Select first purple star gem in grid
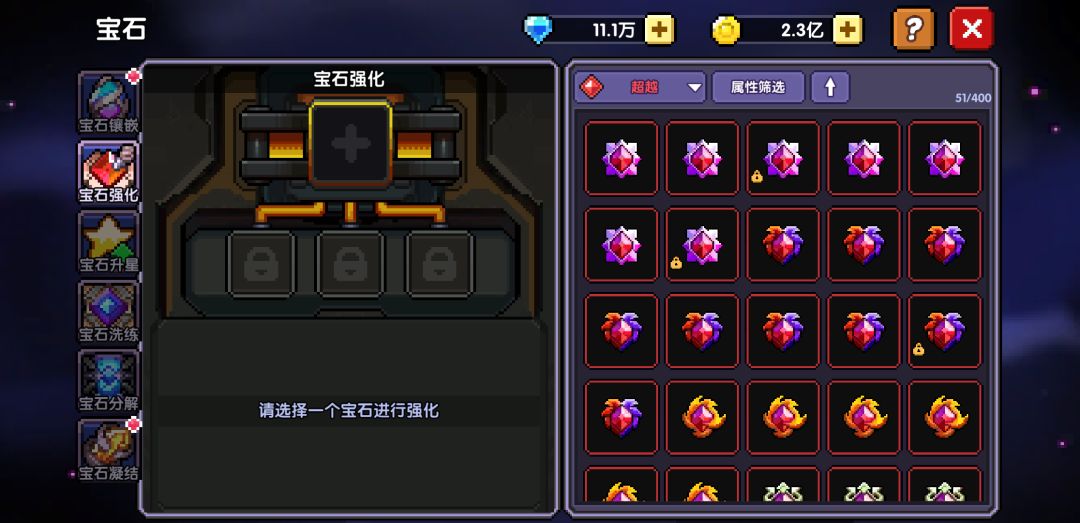Viewport: 1080px width, 523px height. (621, 158)
